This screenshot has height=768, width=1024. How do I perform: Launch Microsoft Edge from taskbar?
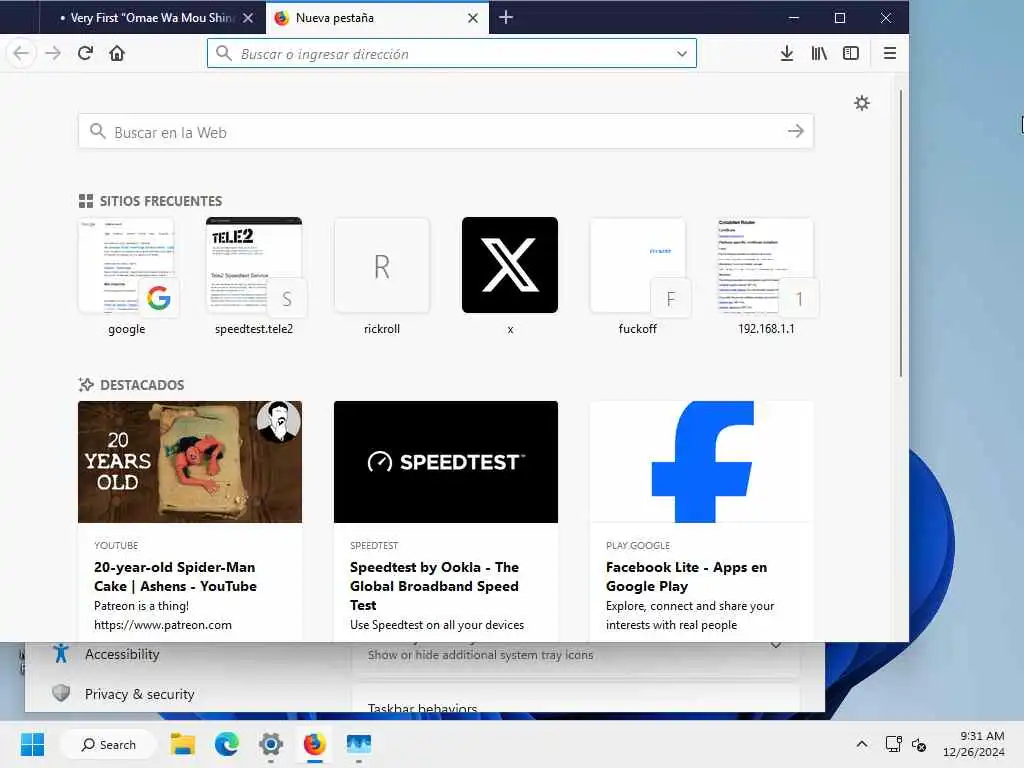click(x=227, y=744)
